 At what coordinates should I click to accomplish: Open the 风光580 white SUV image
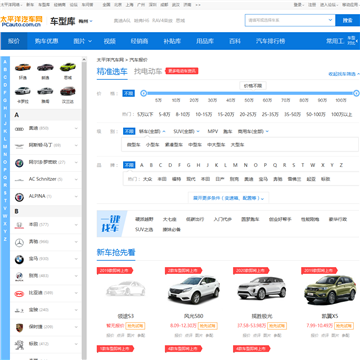click(194, 289)
